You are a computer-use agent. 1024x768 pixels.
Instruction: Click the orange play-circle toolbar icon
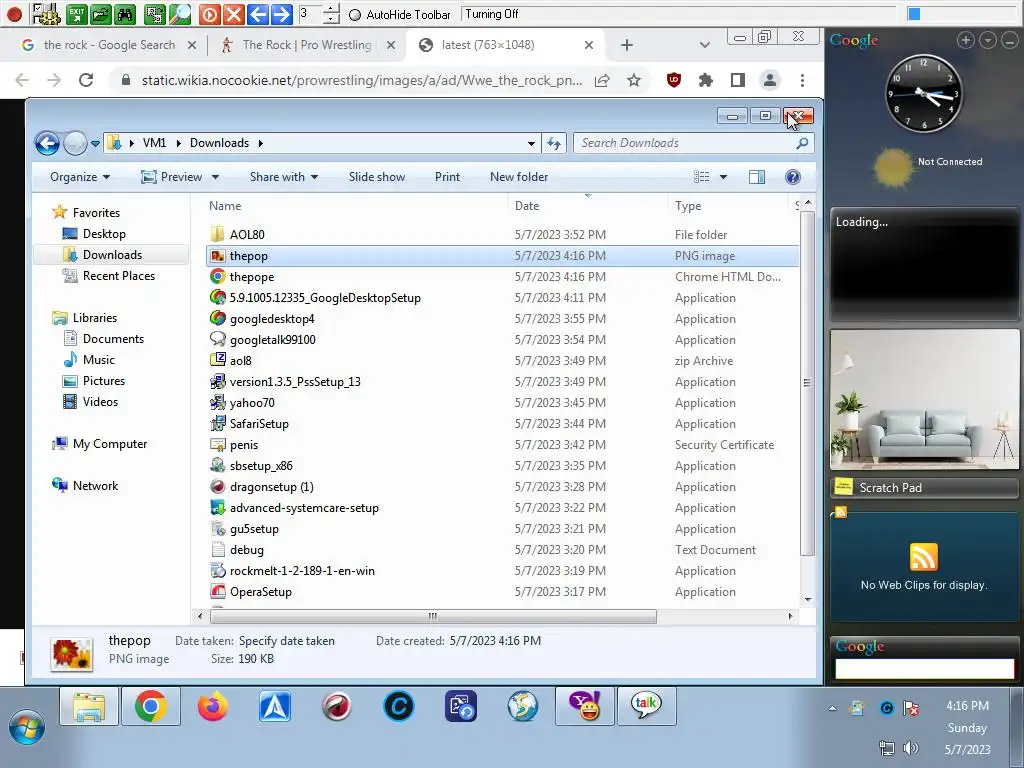click(x=209, y=14)
